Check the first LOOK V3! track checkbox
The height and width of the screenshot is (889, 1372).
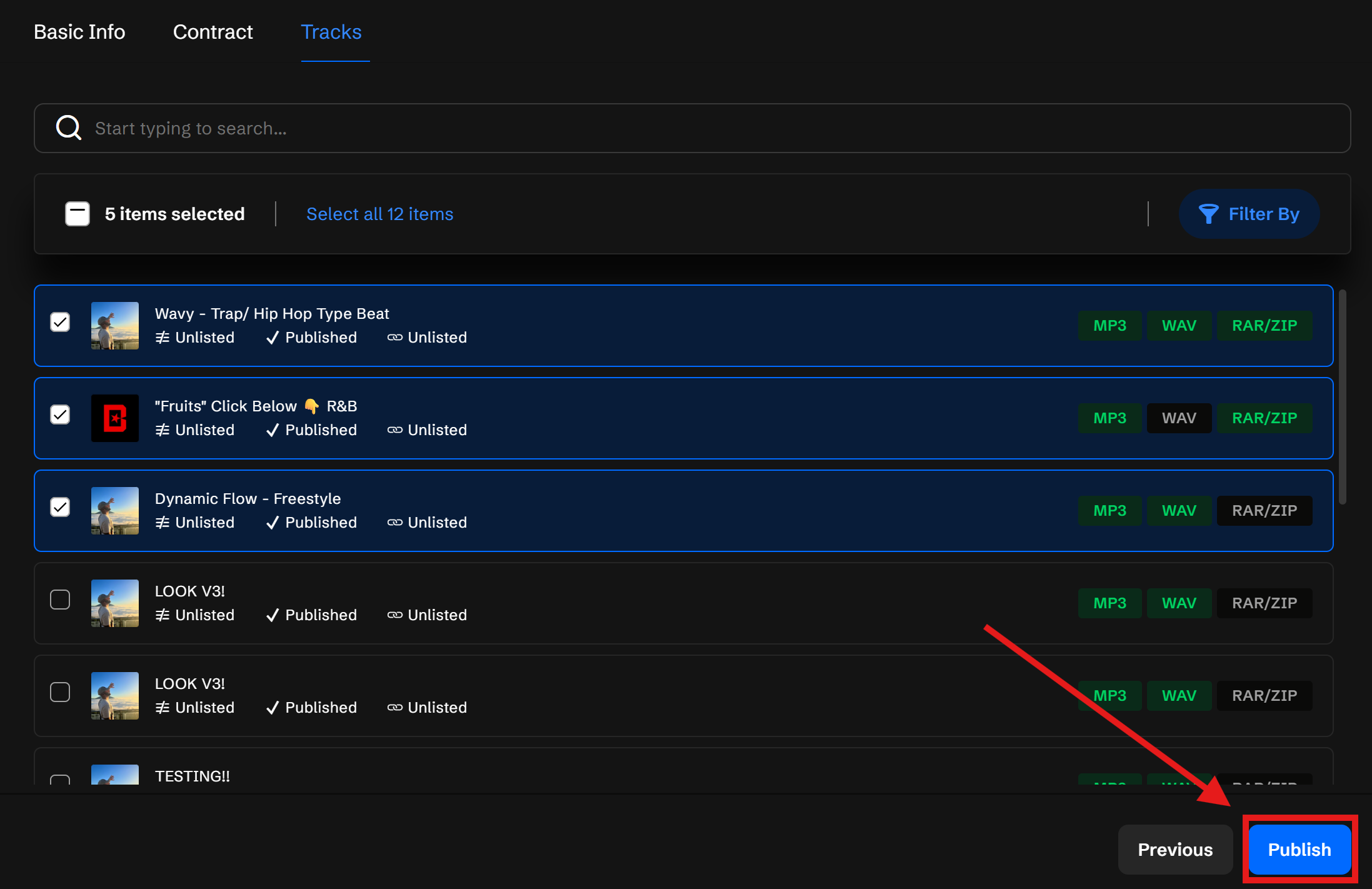(x=60, y=600)
